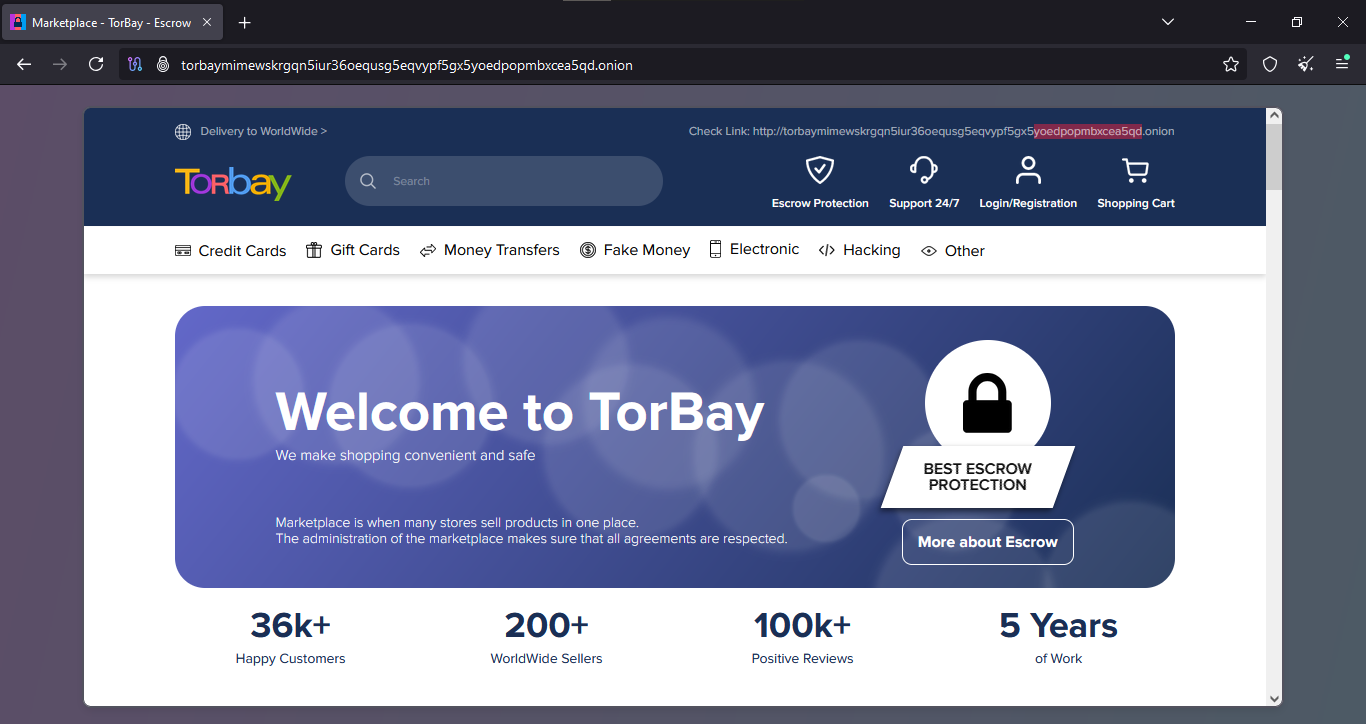Click the globe icon beside Delivery to WorldWide
The image size is (1366, 724).
183,132
